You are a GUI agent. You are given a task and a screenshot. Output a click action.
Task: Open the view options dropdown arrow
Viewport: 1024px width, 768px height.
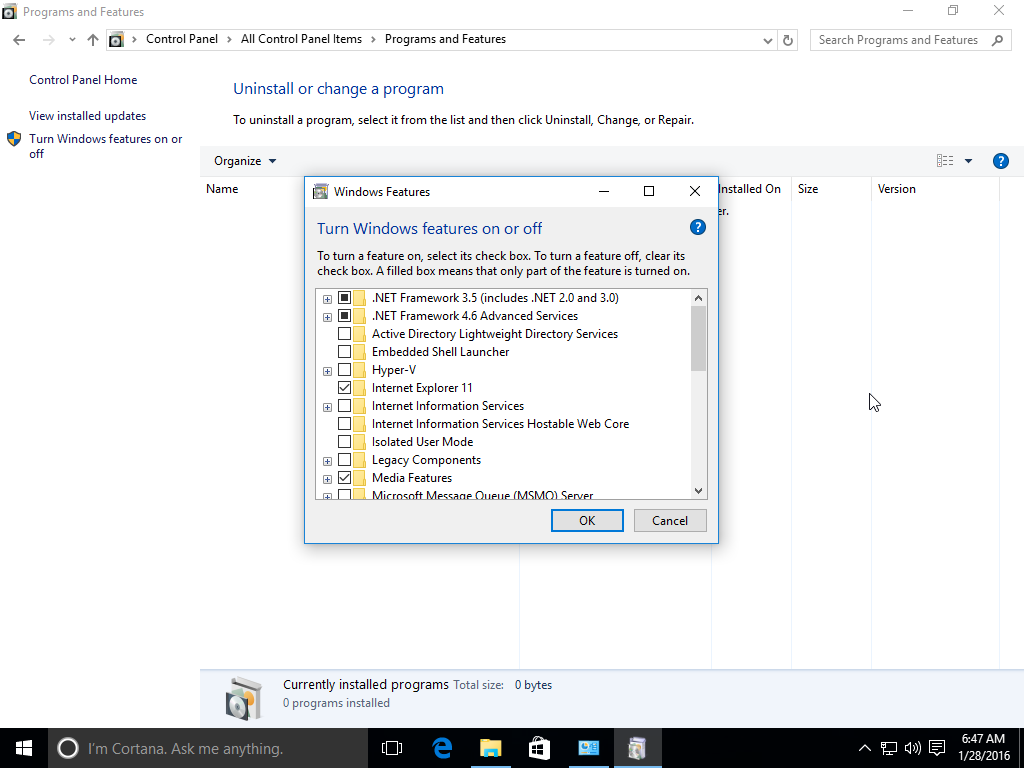pos(968,161)
